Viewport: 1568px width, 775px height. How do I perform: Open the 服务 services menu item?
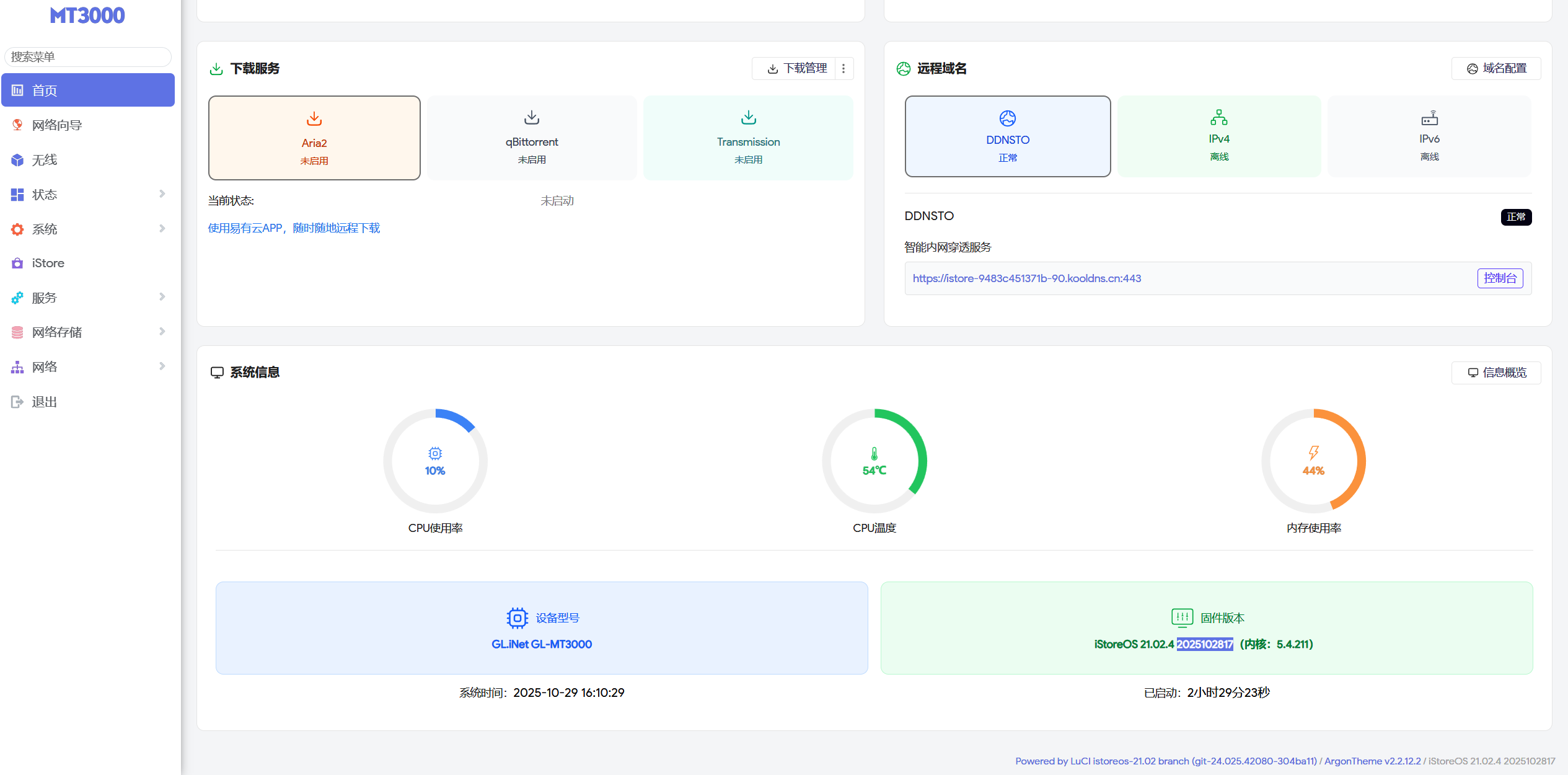[x=45, y=298]
